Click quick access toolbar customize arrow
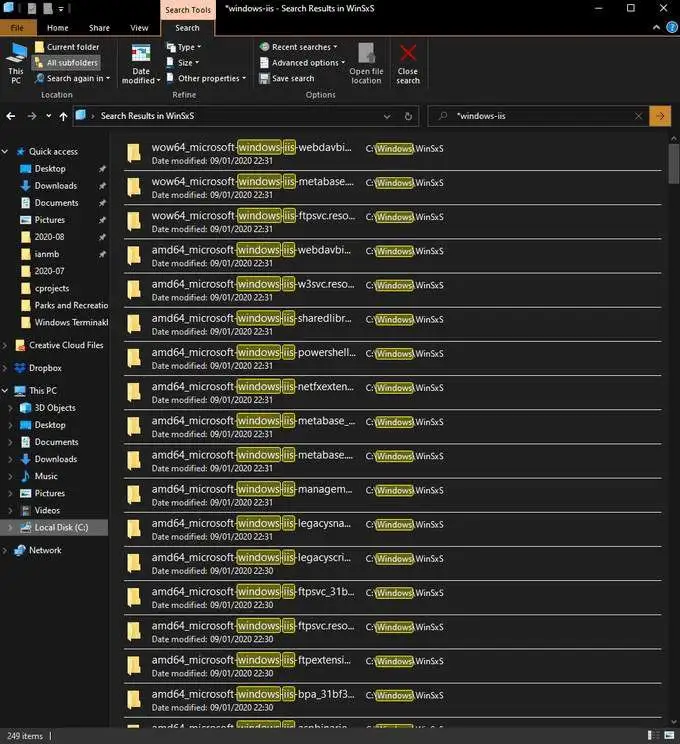Viewport: 680px width, 744px height. (61, 9)
